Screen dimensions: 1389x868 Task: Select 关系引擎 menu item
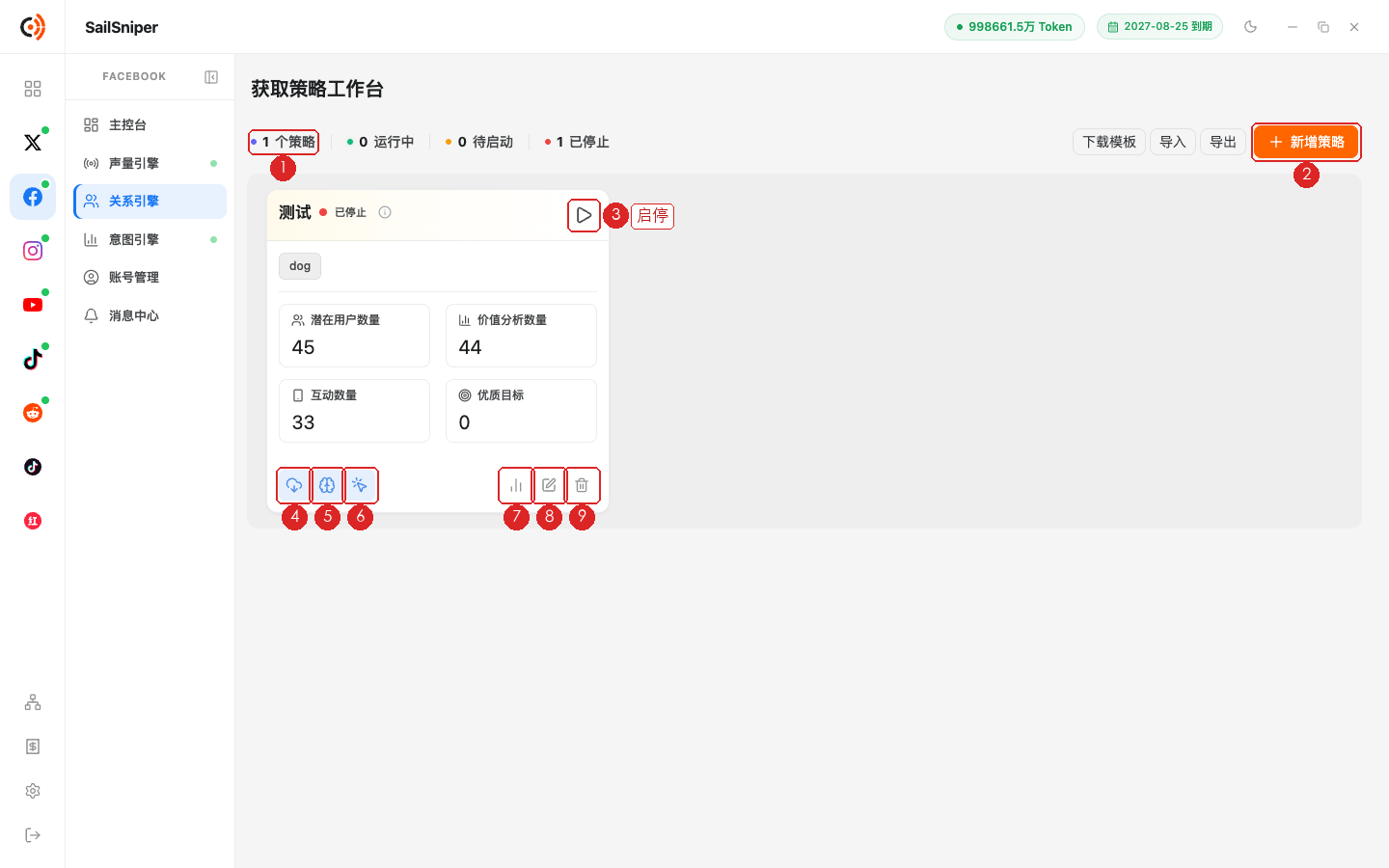point(150,202)
